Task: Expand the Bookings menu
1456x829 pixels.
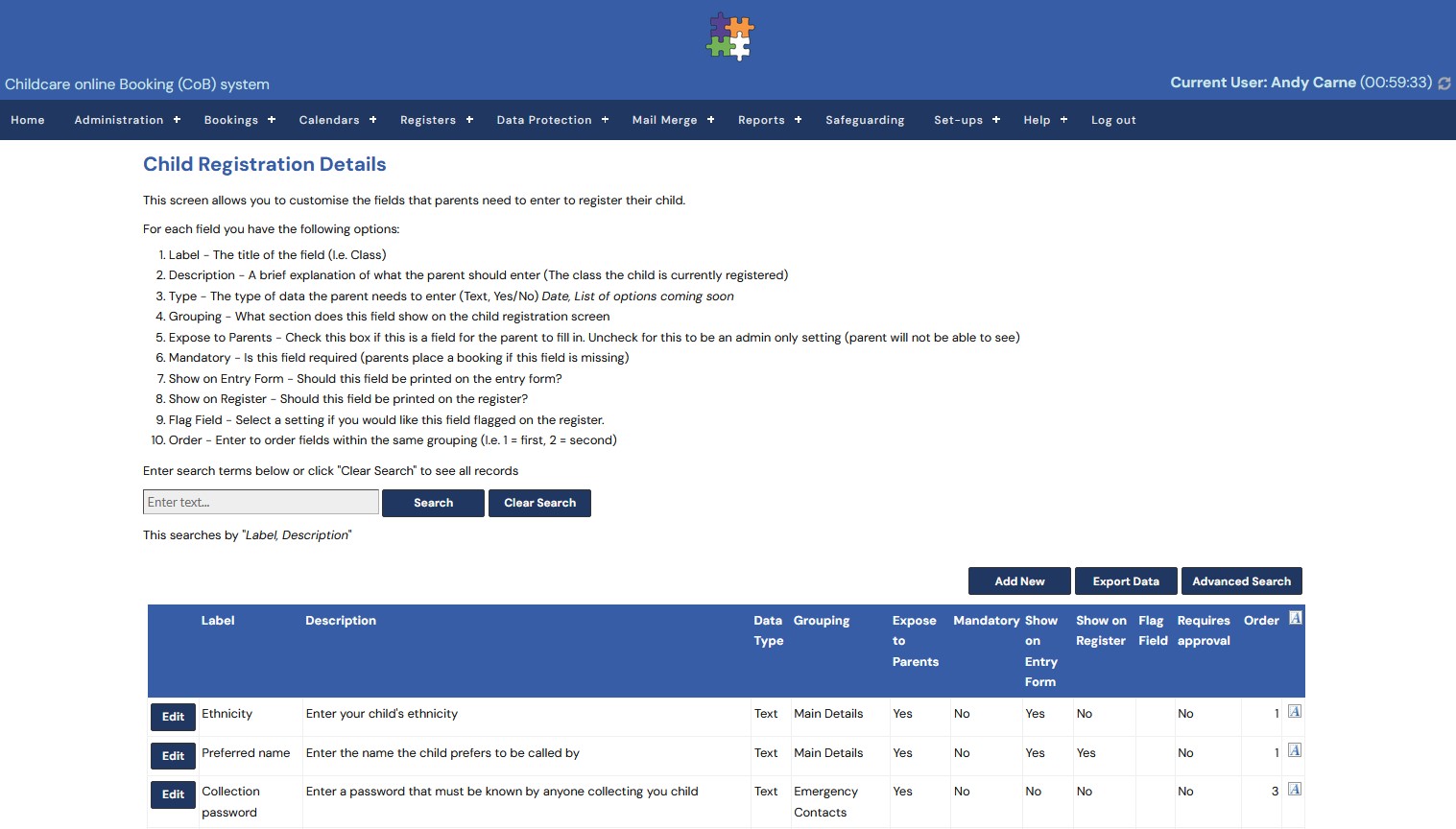Action: point(239,120)
